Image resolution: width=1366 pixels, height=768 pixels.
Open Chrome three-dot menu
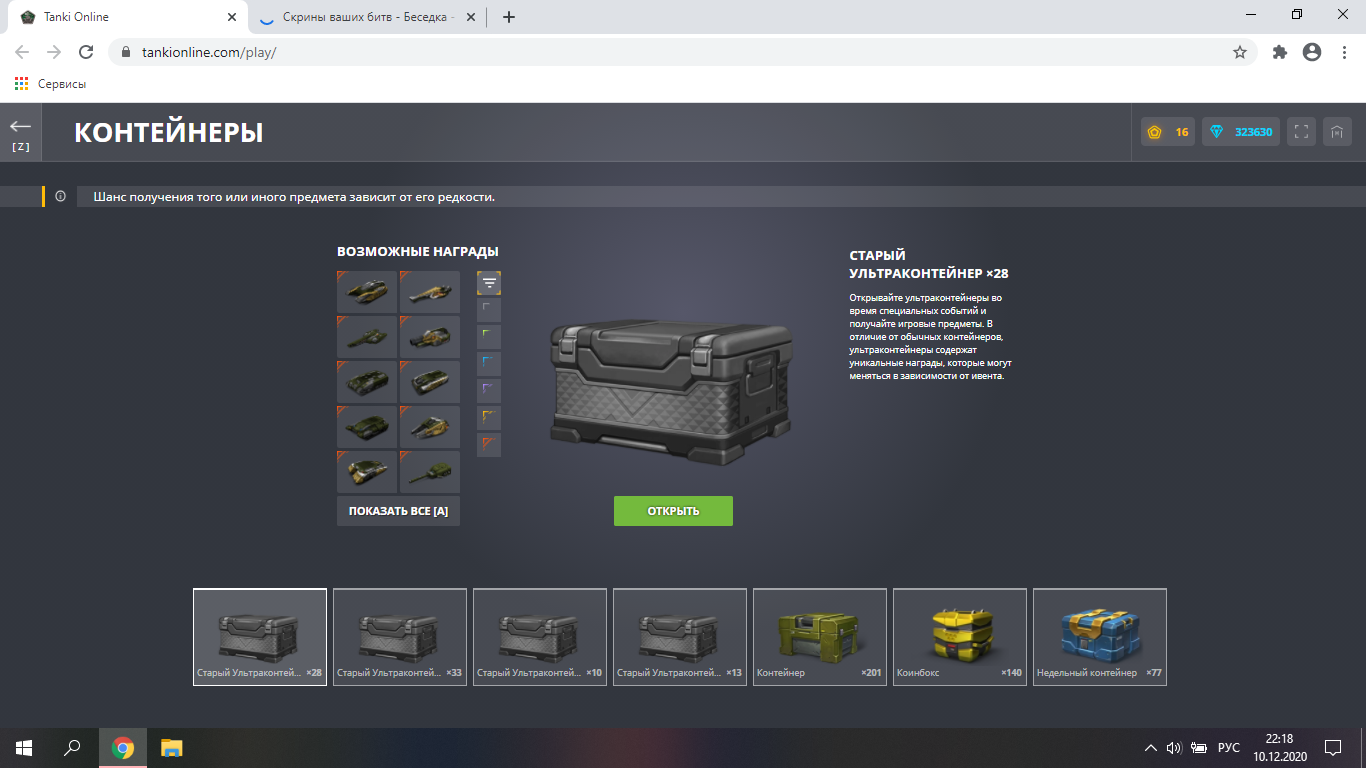point(1344,52)
